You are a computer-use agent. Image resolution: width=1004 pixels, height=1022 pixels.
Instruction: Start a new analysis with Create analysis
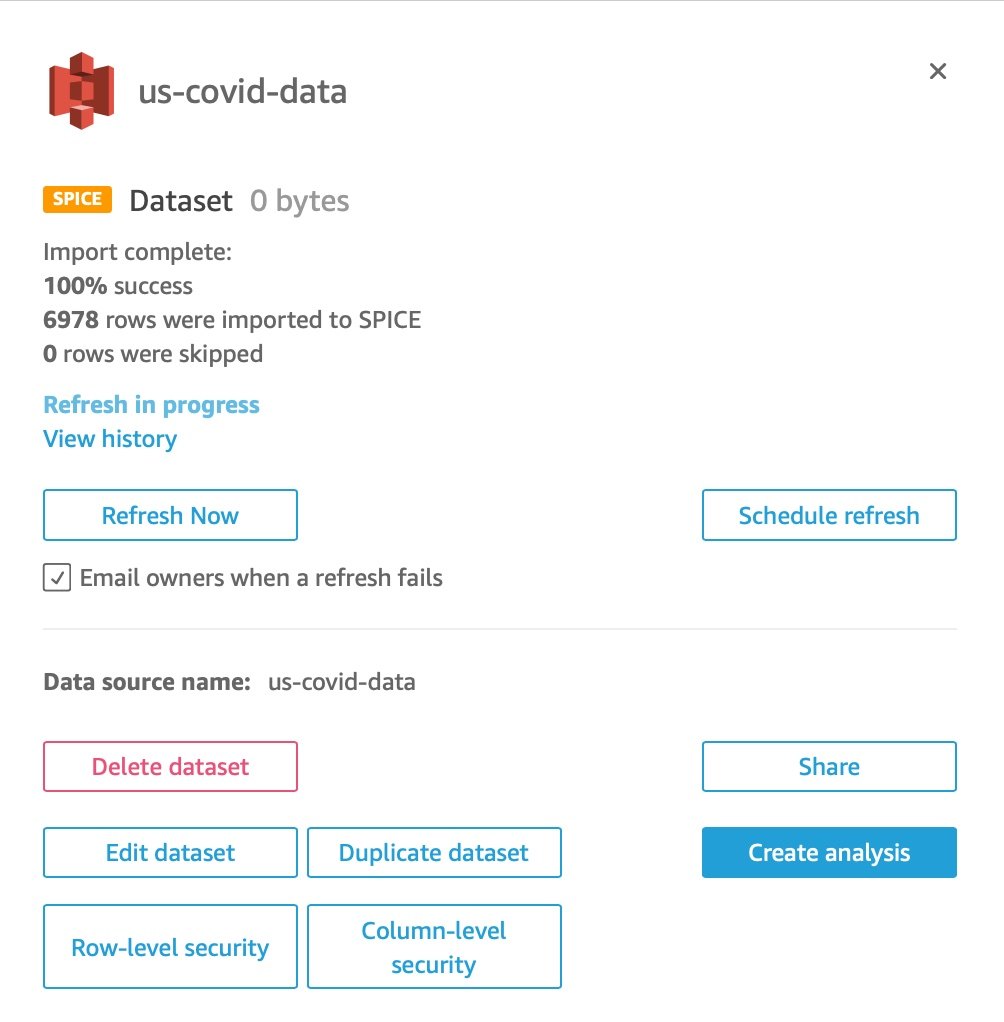click(x=828, y=853)
